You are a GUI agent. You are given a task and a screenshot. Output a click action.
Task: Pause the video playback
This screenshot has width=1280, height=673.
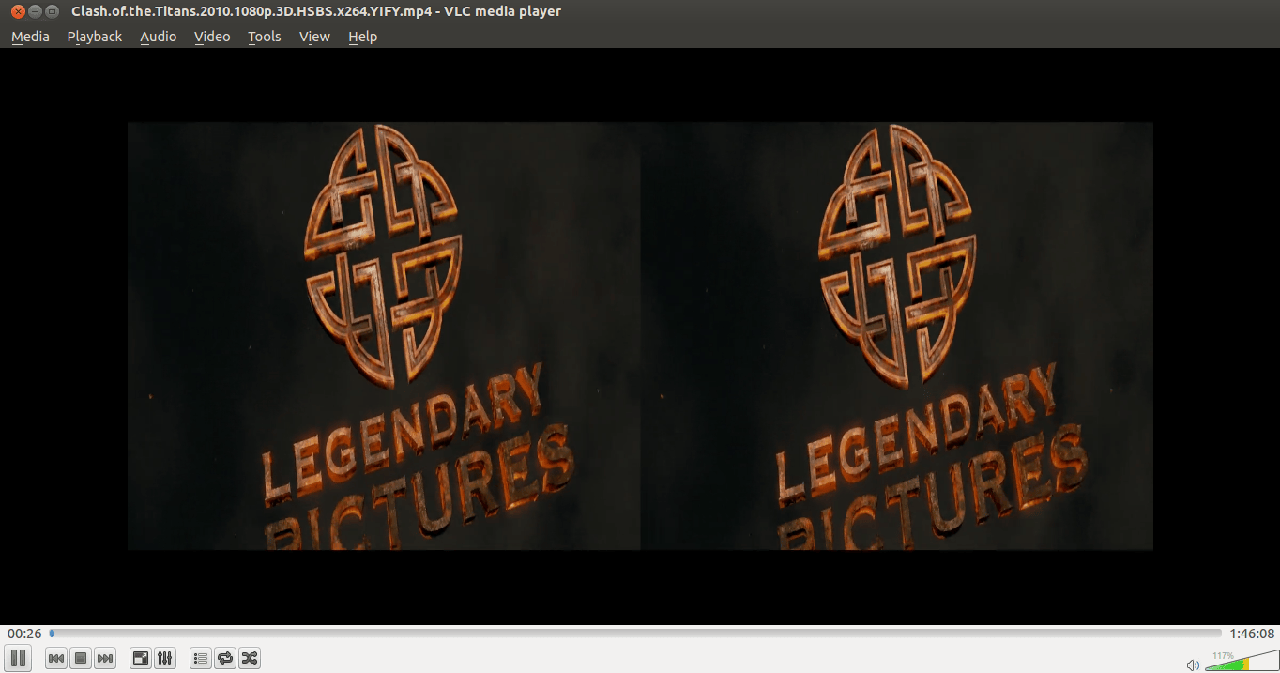17,658
